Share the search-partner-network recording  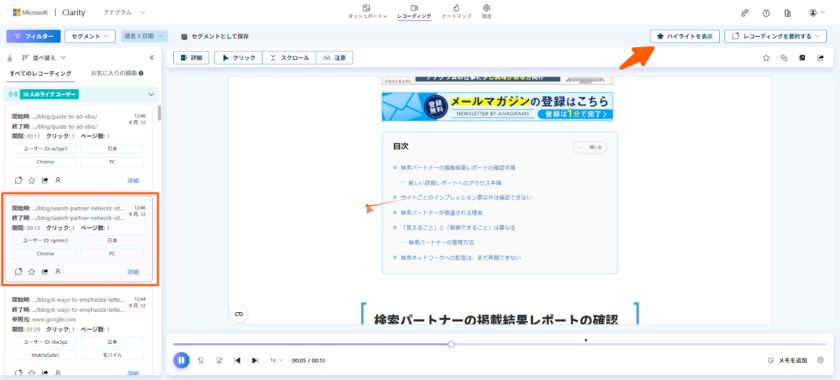click(x=44, y=272)
